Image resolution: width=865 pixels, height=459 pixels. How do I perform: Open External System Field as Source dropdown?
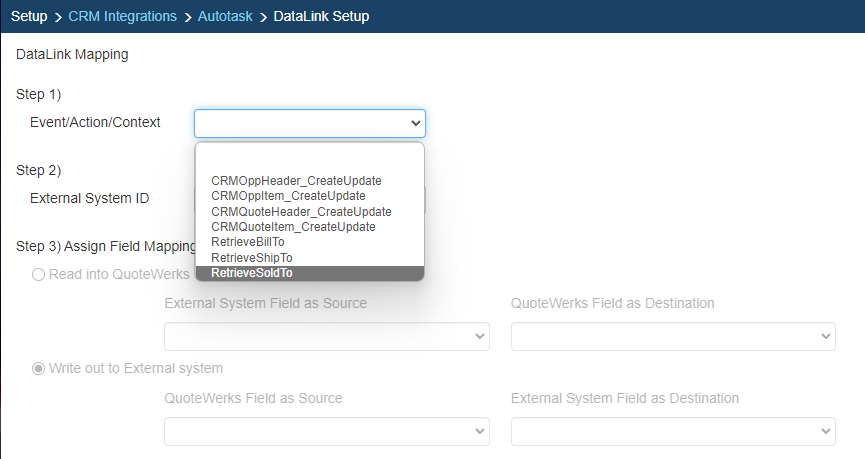326,337
